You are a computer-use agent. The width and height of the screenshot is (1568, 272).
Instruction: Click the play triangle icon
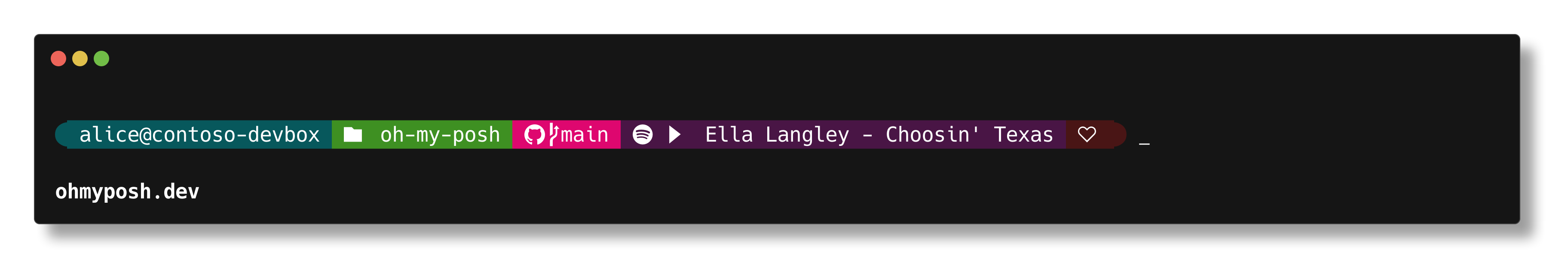click(x=674, y=134)
